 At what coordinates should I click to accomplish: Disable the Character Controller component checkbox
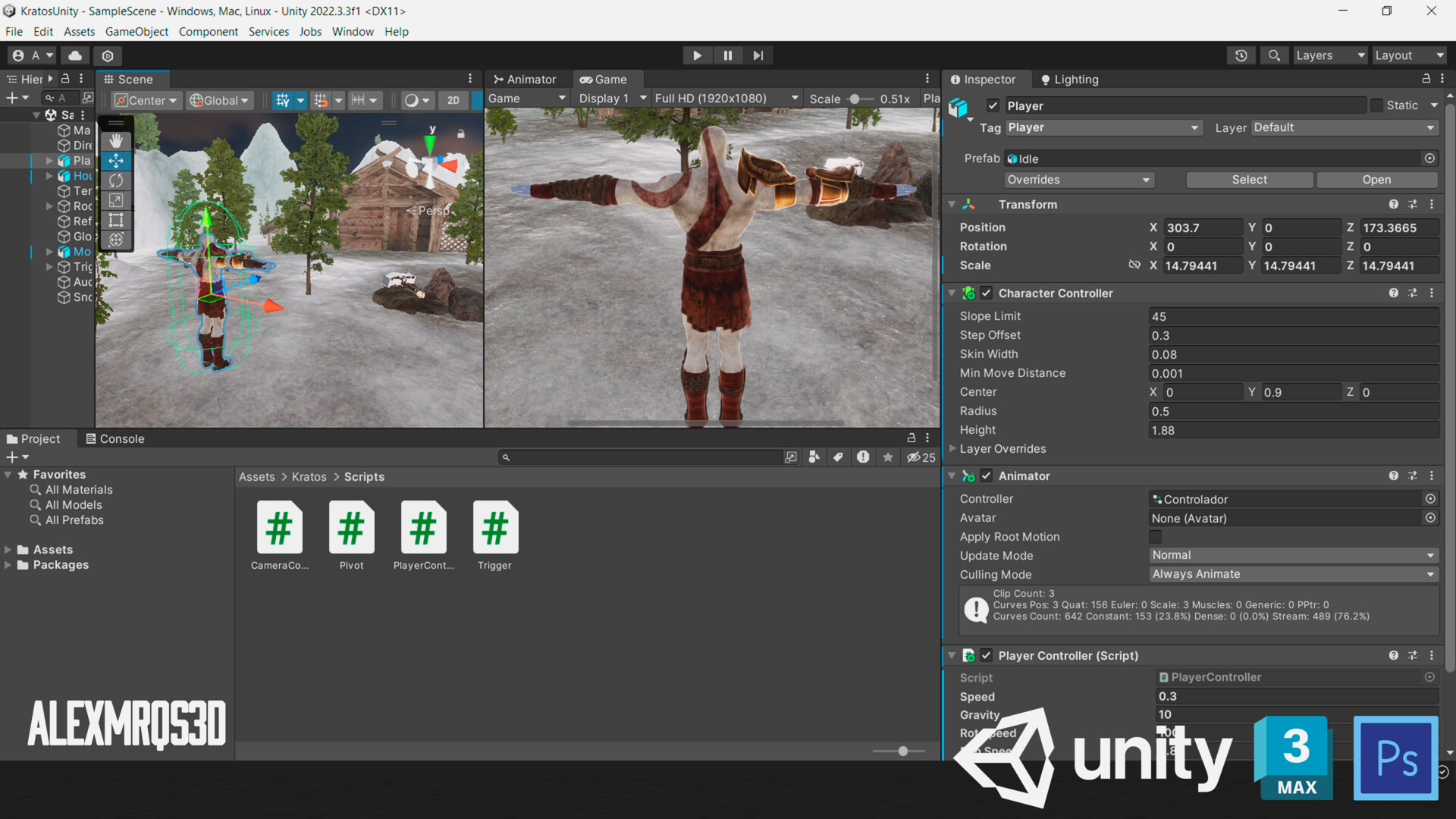[986, 293]
